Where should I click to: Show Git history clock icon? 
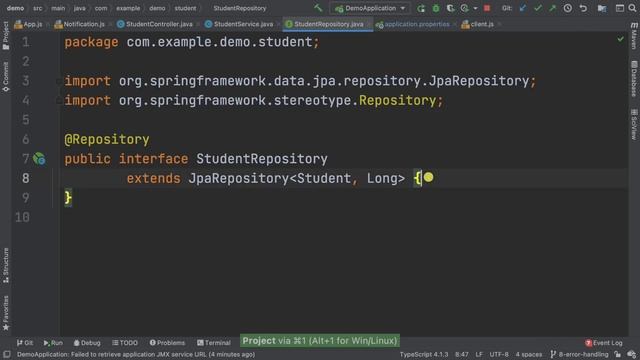tap(568, 8)
